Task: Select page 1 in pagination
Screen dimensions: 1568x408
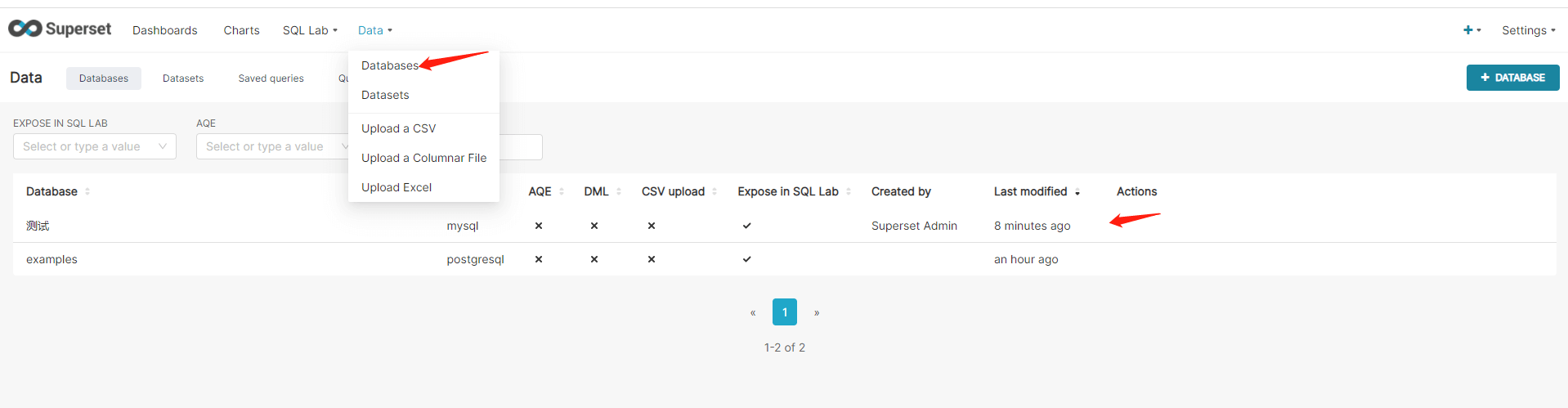Action: pyautogui.click(x=785, y=312)
